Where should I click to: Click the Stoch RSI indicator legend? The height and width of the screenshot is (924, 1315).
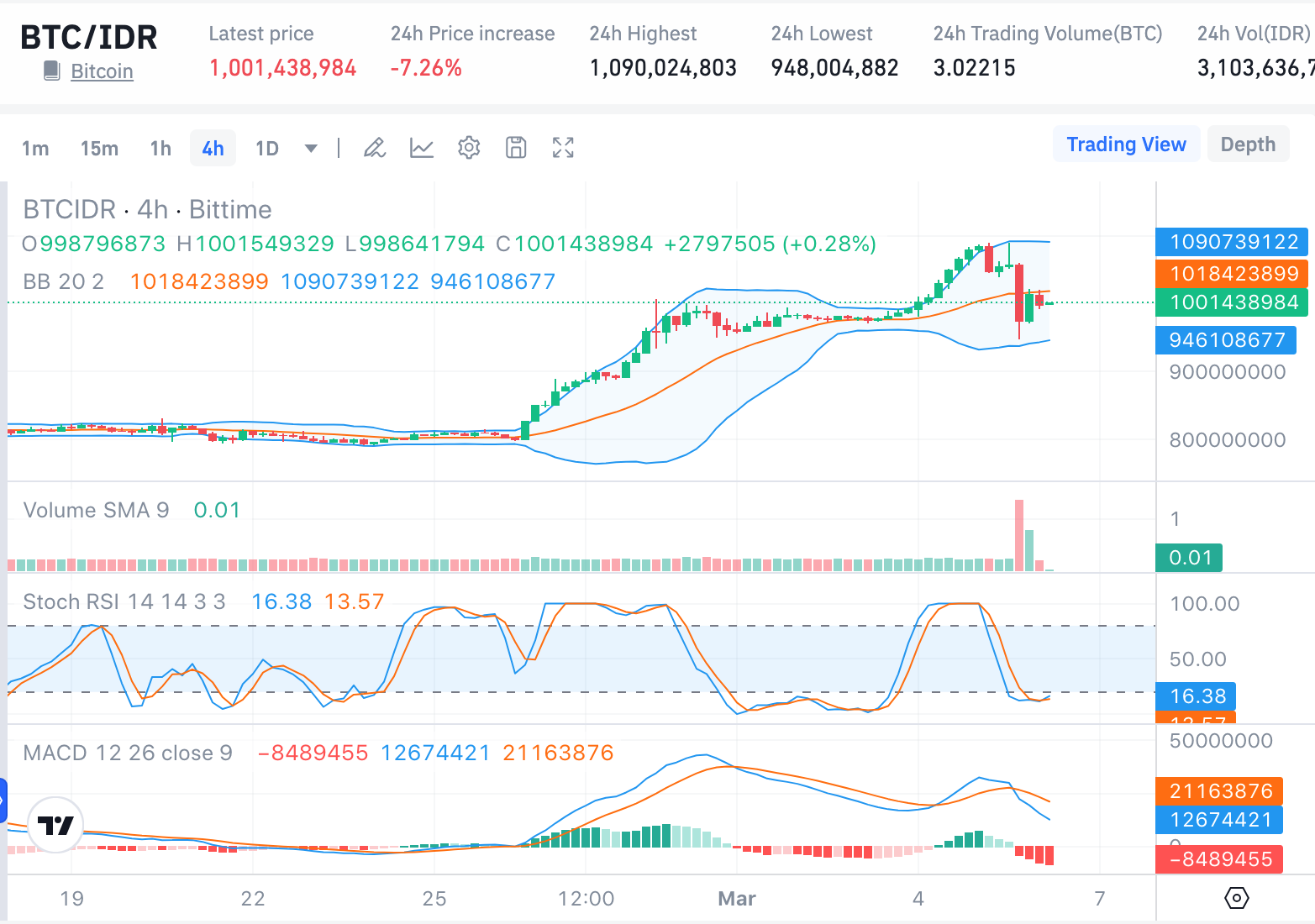point(124,601)
